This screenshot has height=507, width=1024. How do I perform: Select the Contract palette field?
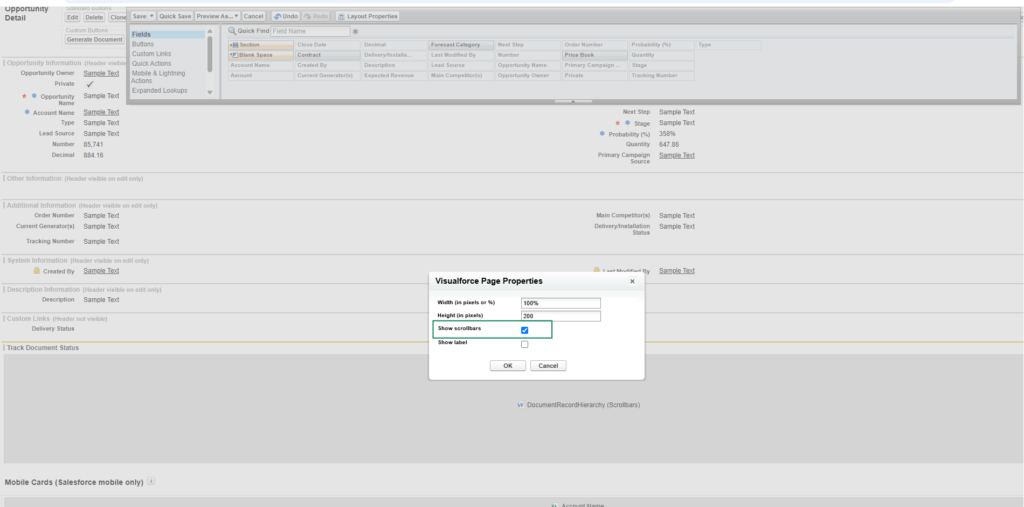tap(327, 56)
